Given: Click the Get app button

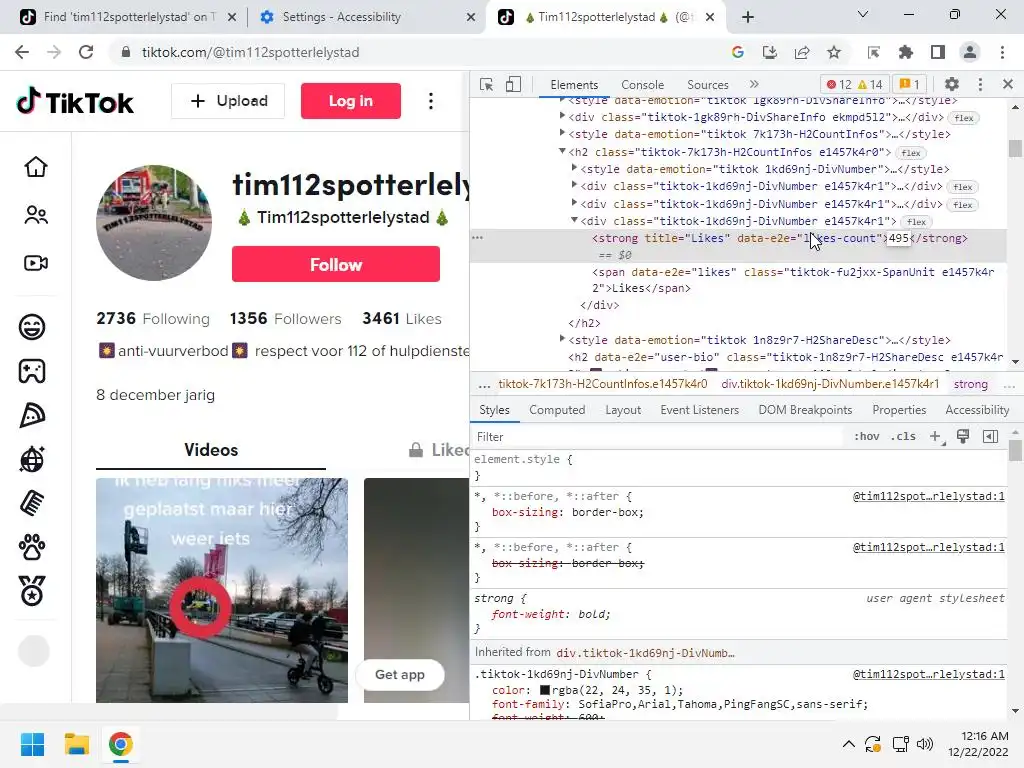Looking at the screenshot, I should tap(400, 675).
